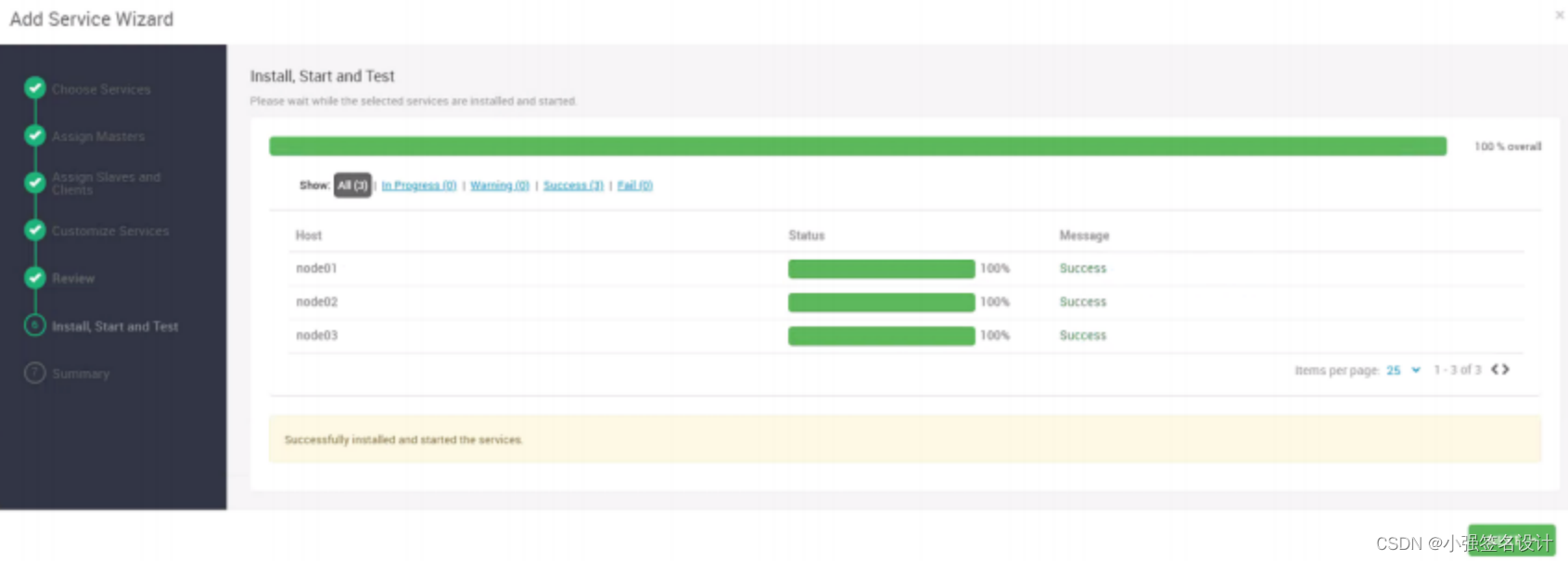
Task: Click the Install, Start and Test step circle
Action: (35, 325)
